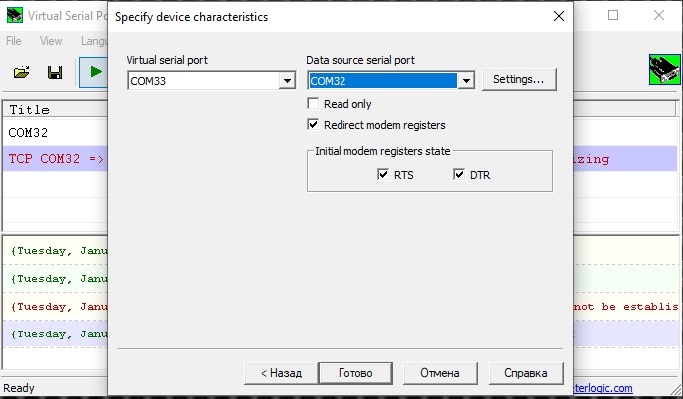Viewport: 683px width, 399px height.
Task: Uncheck Redirect modem registers
Action: (x=313, y=125)
